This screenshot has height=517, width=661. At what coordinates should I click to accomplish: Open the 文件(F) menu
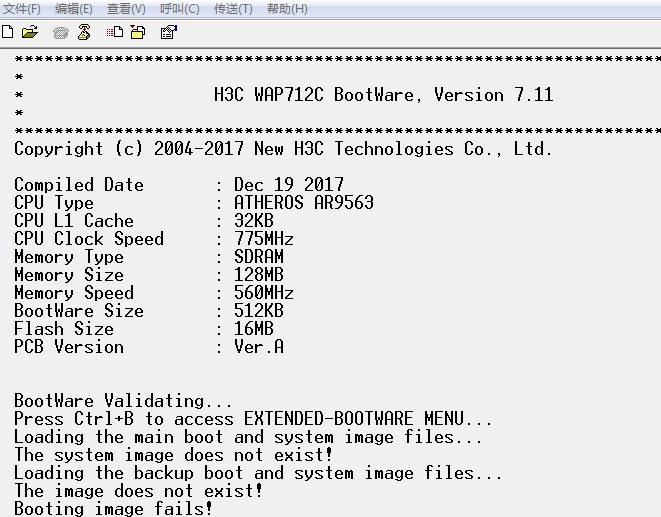[x=22, y=8]
